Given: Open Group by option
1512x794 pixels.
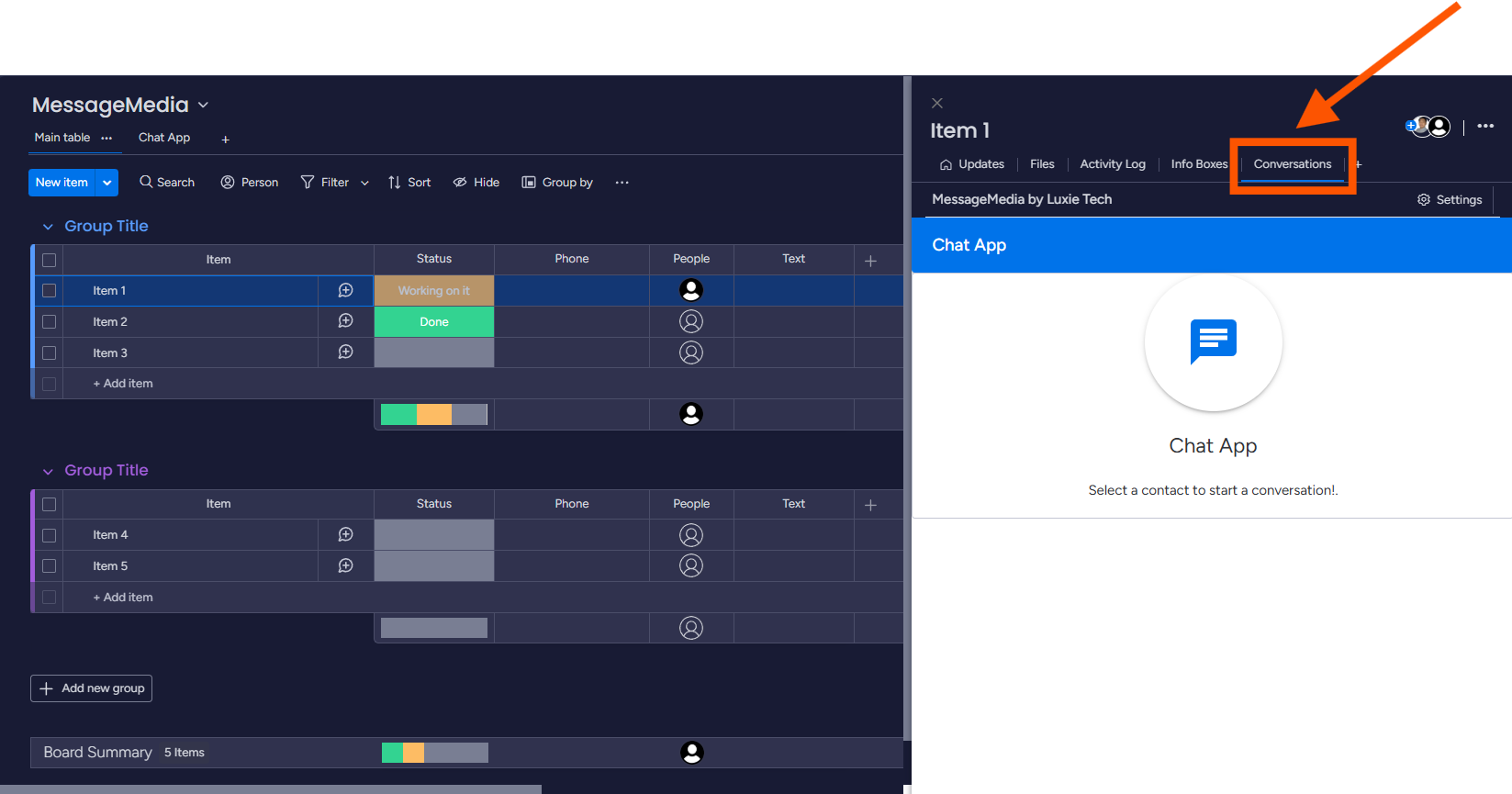Looking at the screenshot, I should pyautogui.click(x=557, y=183).
